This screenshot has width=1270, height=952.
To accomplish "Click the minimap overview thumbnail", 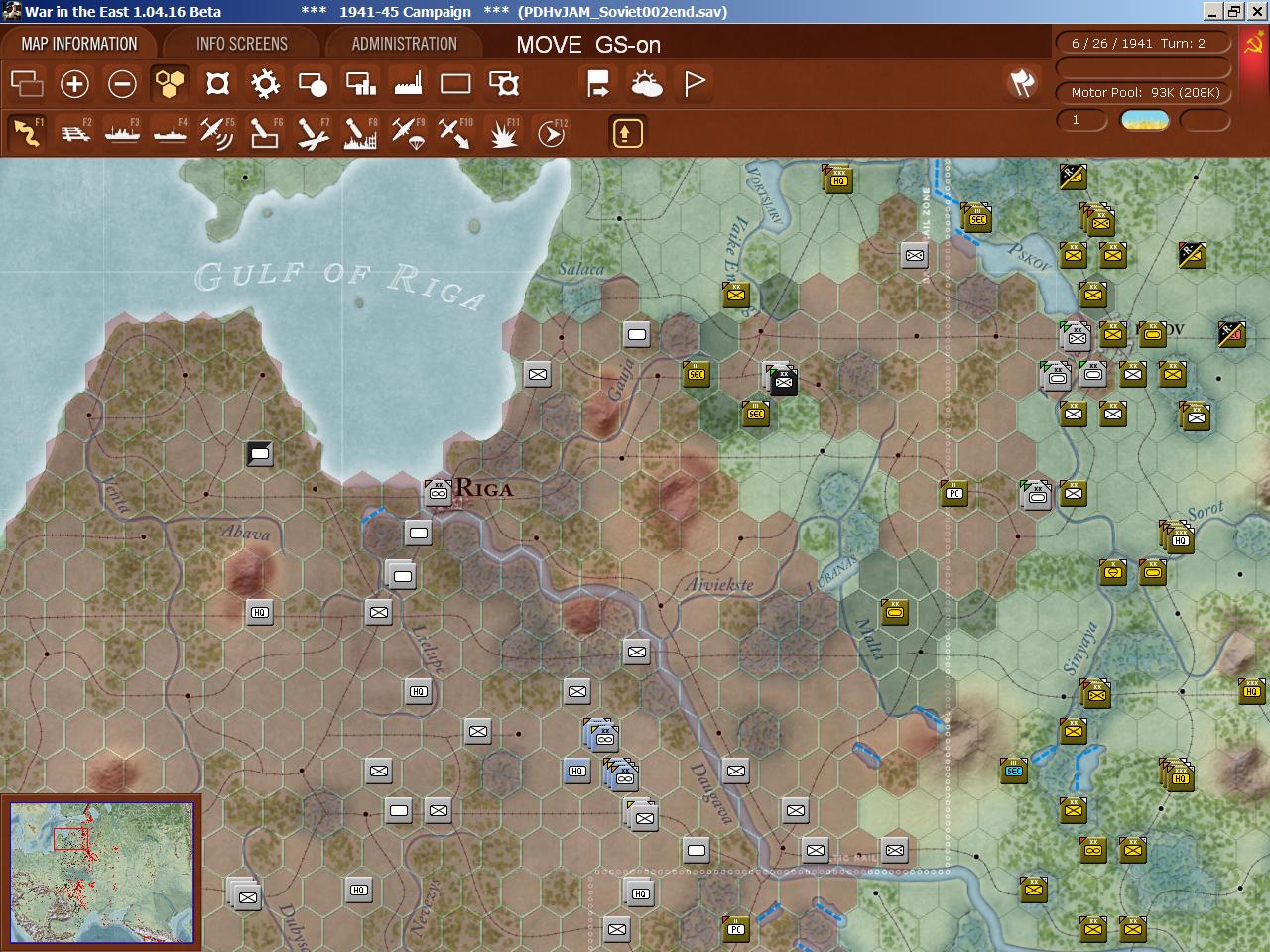I will pyautogui.click(x=101, y=873).
